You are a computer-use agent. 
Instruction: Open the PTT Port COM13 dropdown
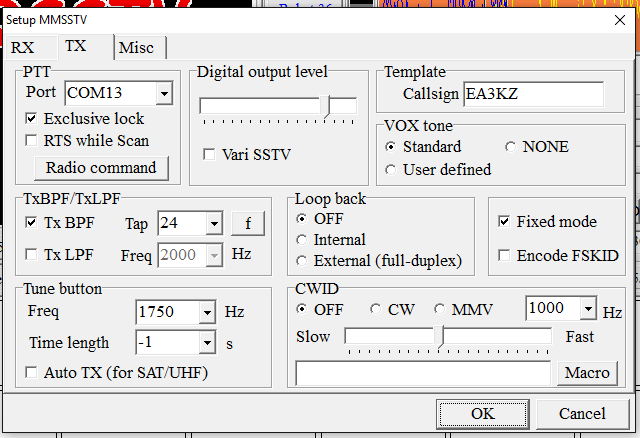pos(164,93)
